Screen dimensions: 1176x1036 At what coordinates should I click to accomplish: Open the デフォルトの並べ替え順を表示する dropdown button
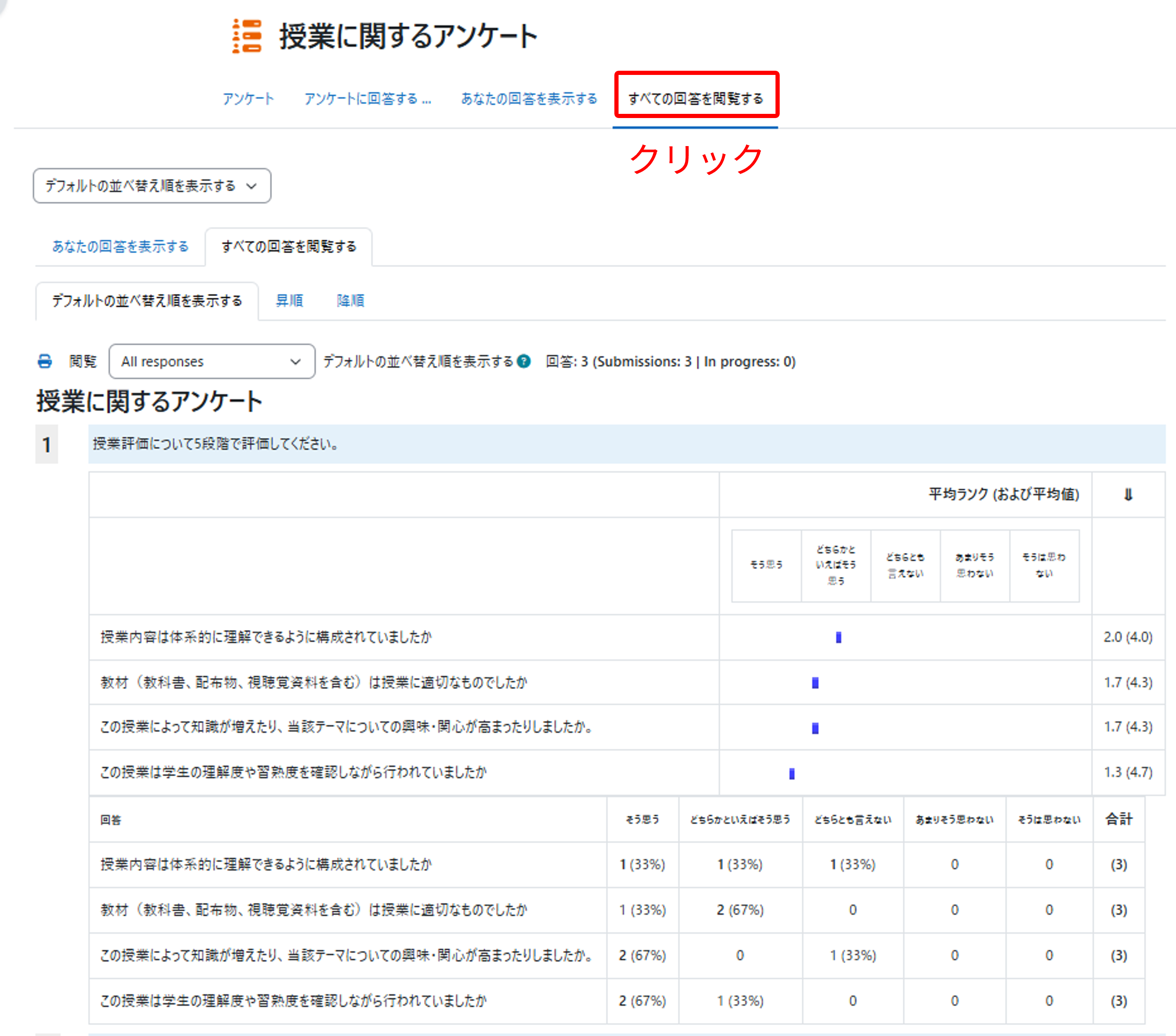coord(152,186)
